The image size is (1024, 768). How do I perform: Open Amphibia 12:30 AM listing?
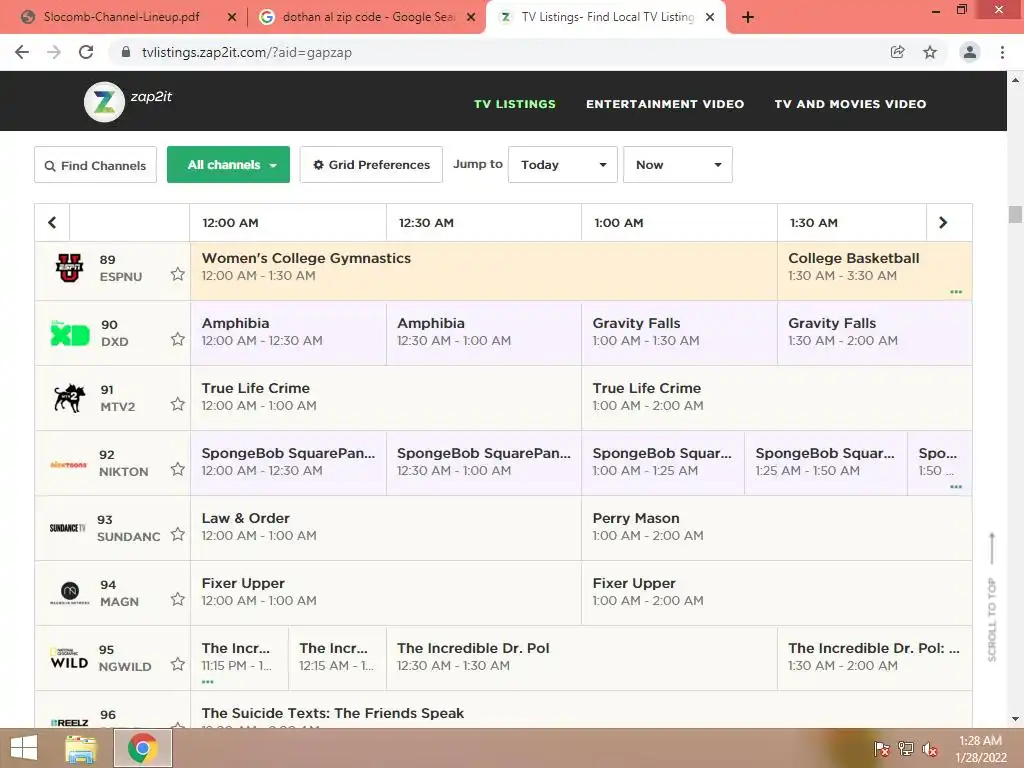coord(484,333)
